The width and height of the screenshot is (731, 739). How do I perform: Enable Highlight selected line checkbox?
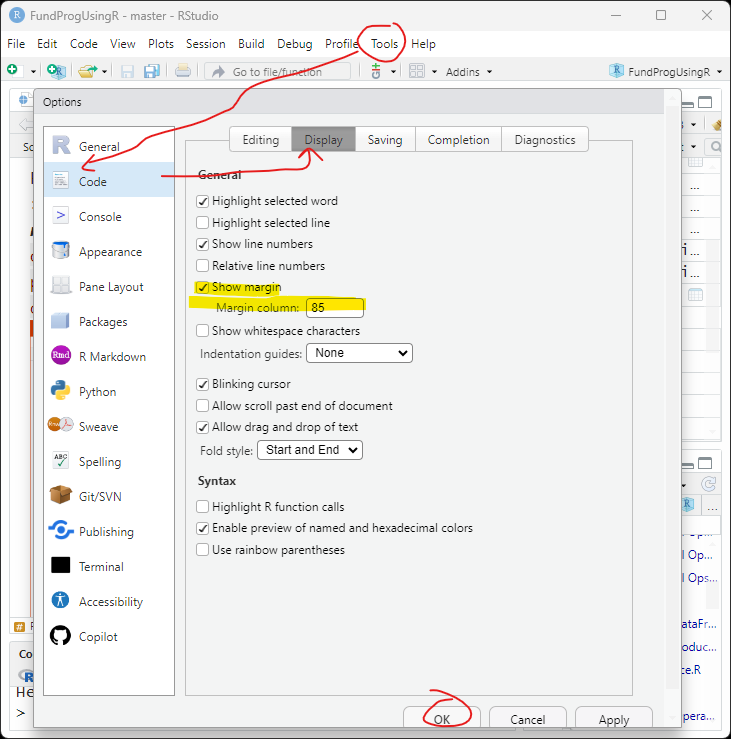coord(203,222)
